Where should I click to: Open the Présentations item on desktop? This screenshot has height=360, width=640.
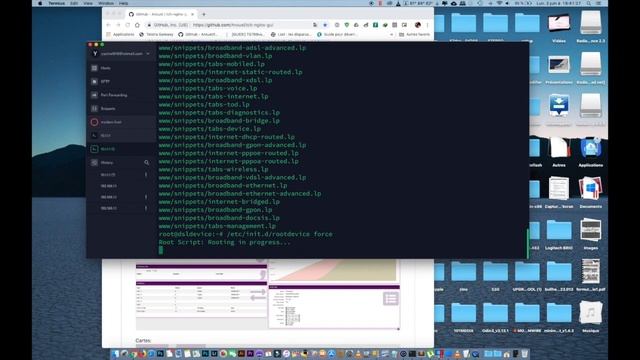559,69
